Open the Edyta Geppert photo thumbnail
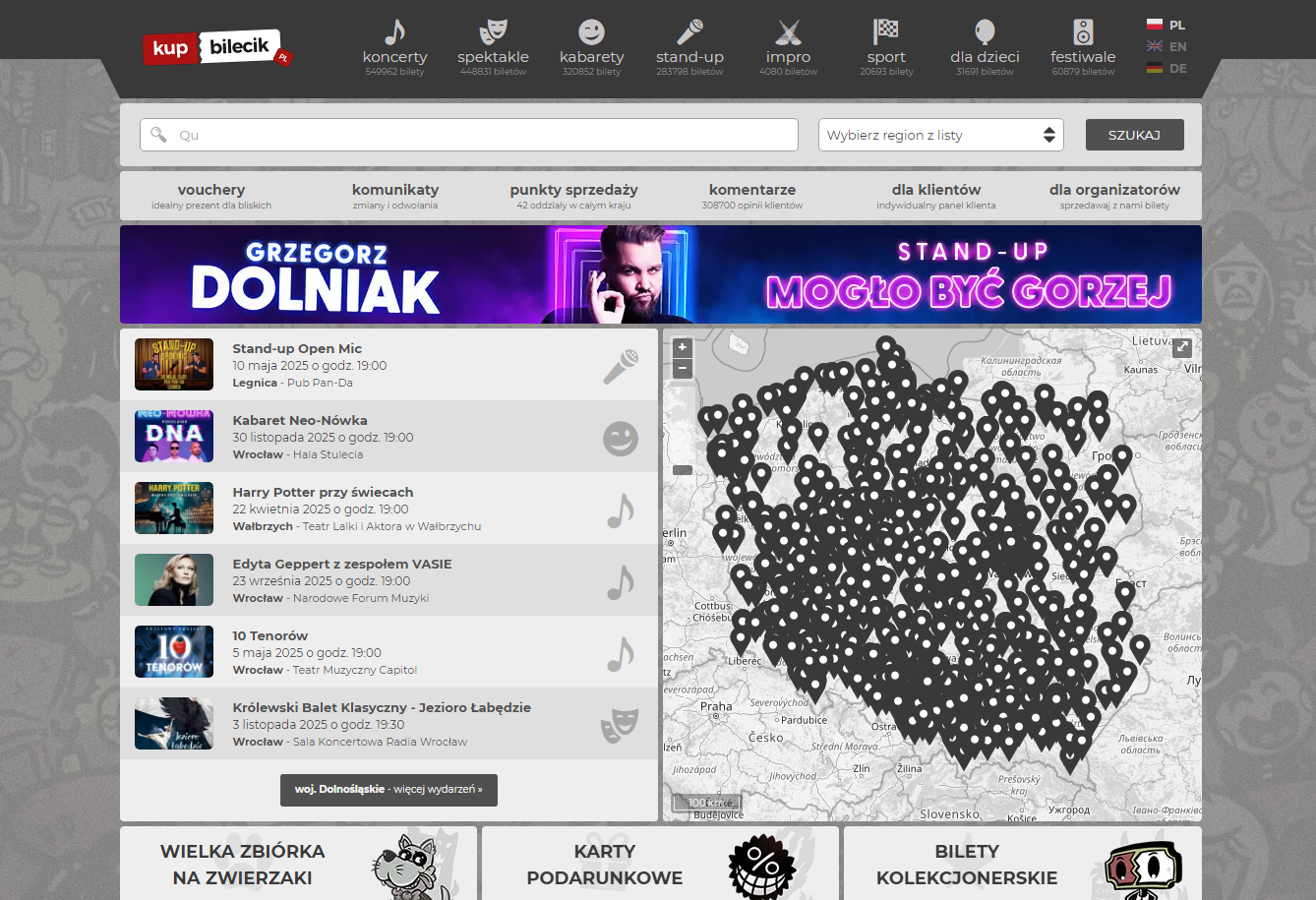This screenshot has height=900, width=1316. coord(174,580)
